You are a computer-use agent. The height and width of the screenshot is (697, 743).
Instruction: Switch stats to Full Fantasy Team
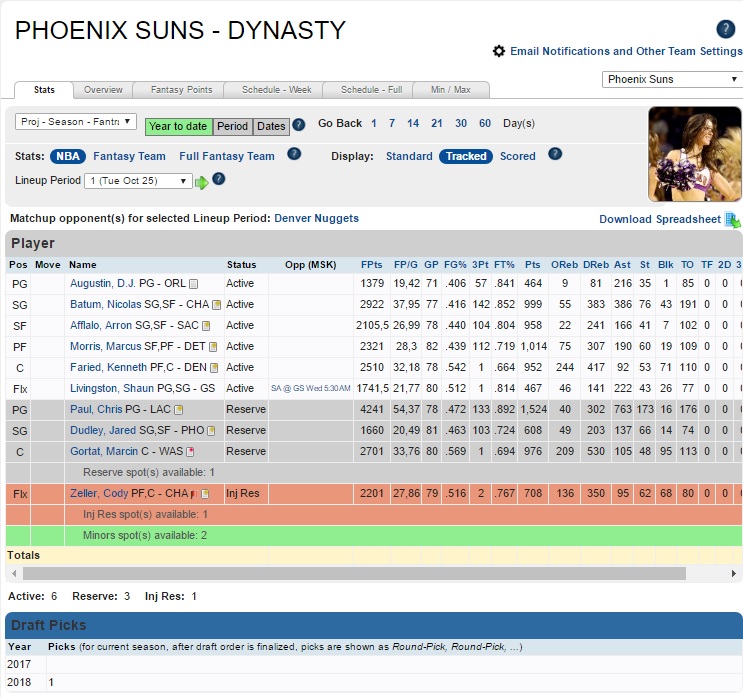pyautogui.click(x=227, y=156)
